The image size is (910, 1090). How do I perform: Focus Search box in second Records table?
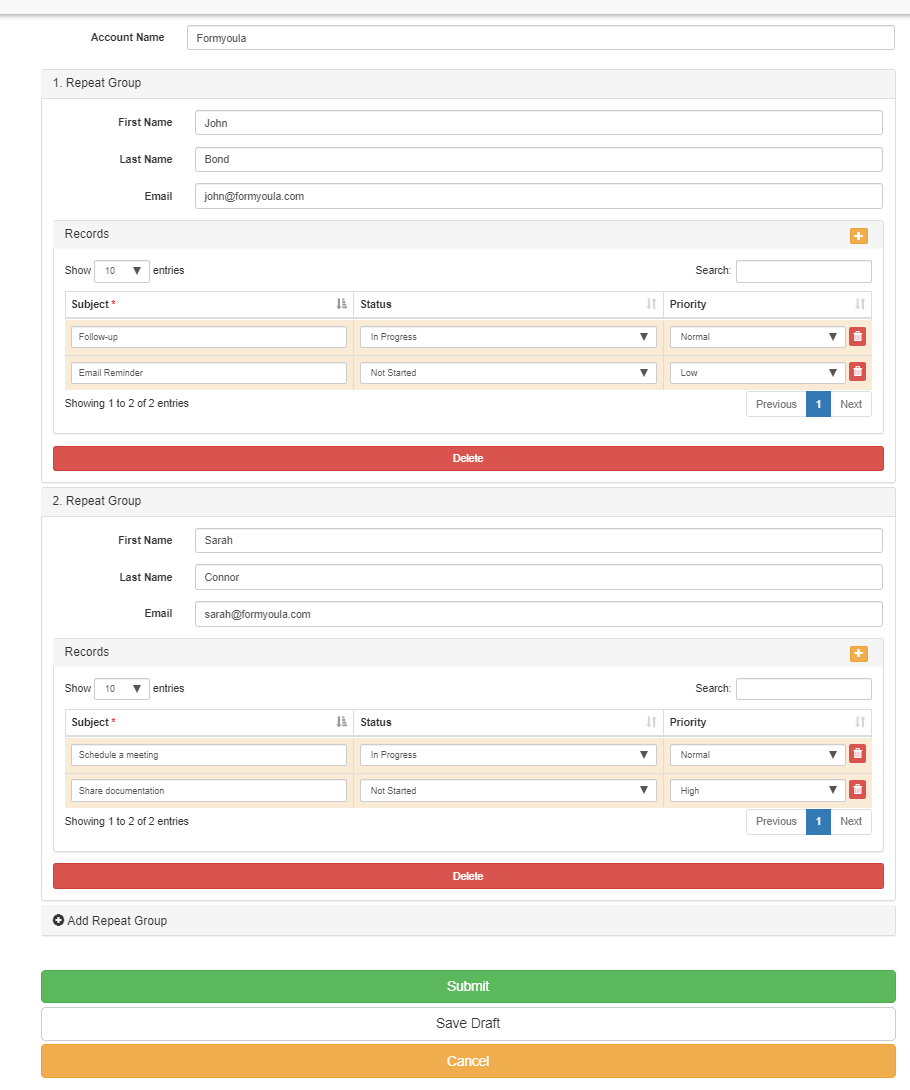pyautogui.click(x=804, y=689)
